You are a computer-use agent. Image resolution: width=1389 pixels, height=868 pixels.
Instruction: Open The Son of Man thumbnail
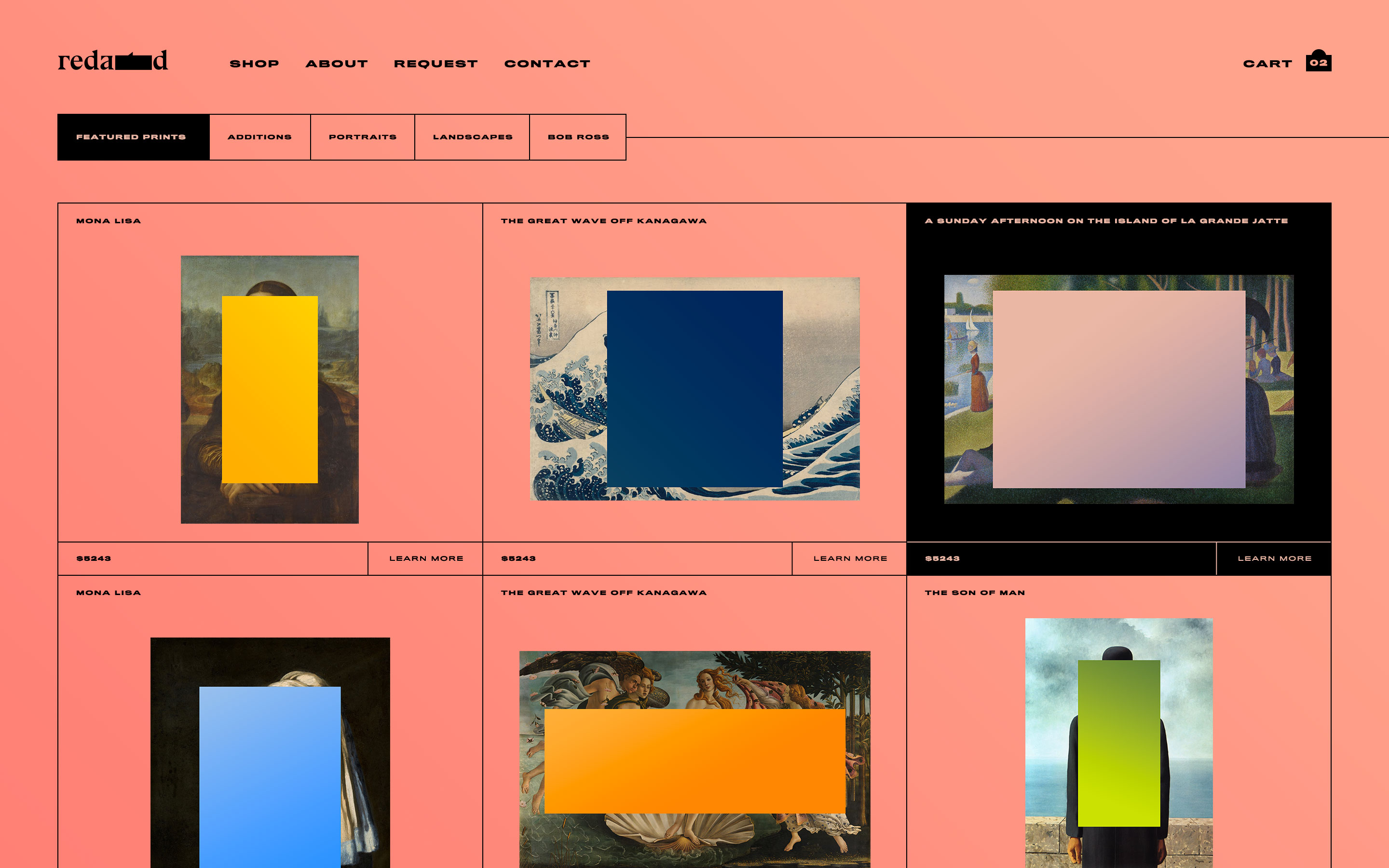tap(1118, 743)
